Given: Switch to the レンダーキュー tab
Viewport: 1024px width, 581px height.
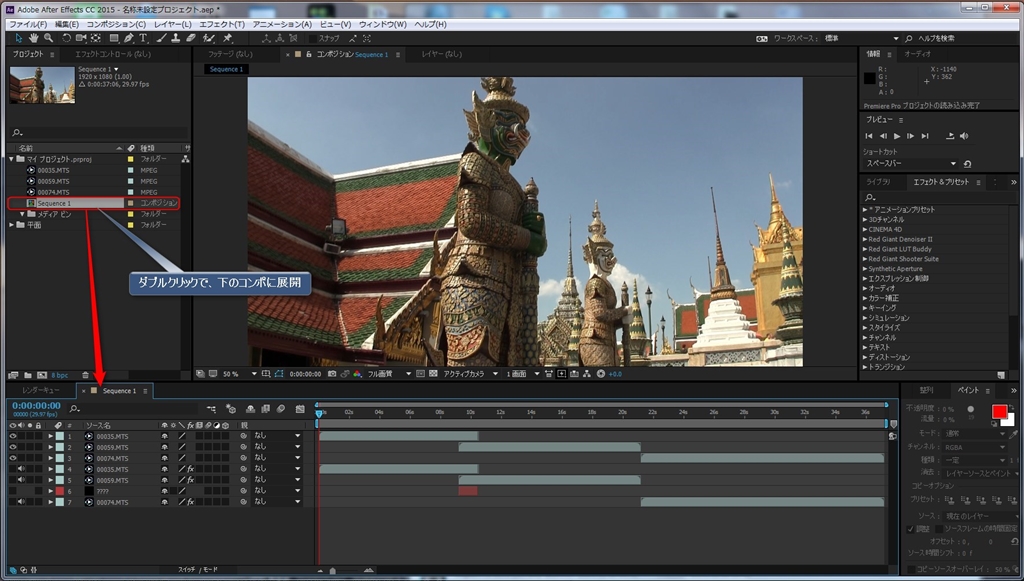Looking at the screenshot, I should click(x=41, y=390).
